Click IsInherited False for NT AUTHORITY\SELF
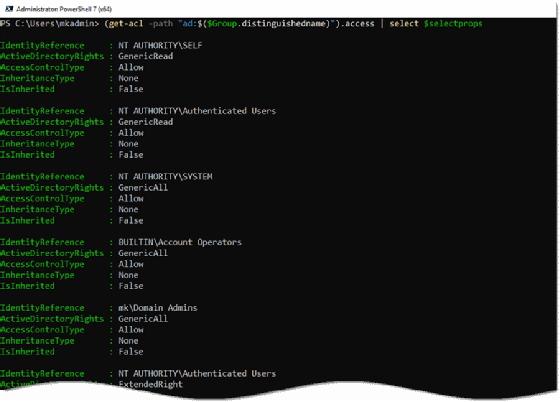The width and height of the screenshot is (560, 402). pyautogui.click(x=71, y=89)
